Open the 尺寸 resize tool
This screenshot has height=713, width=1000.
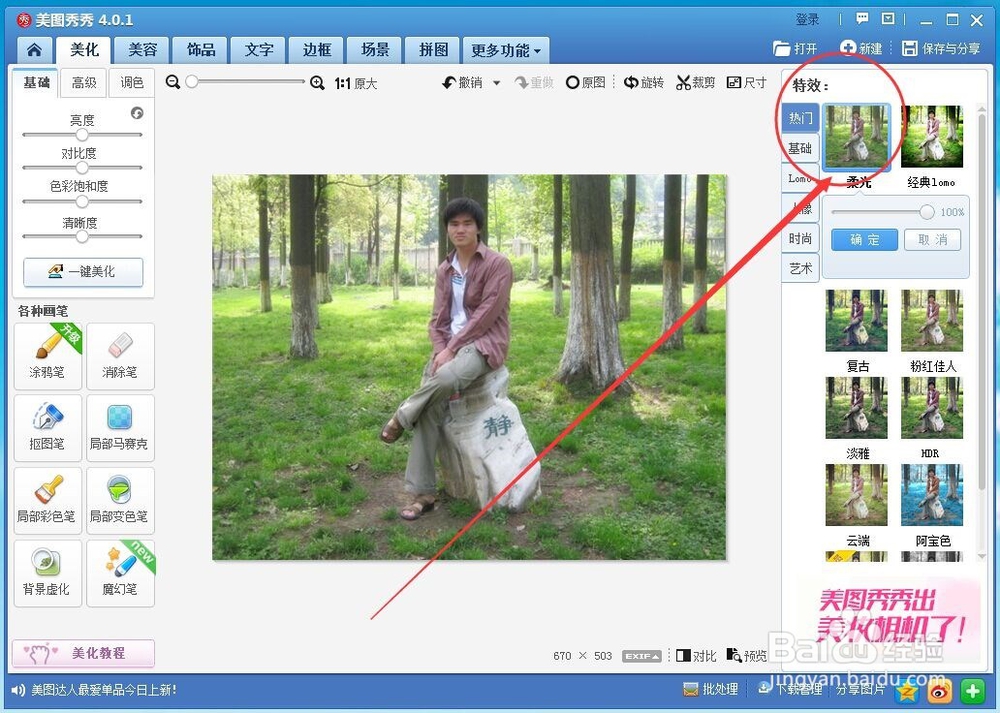[747, 82]
